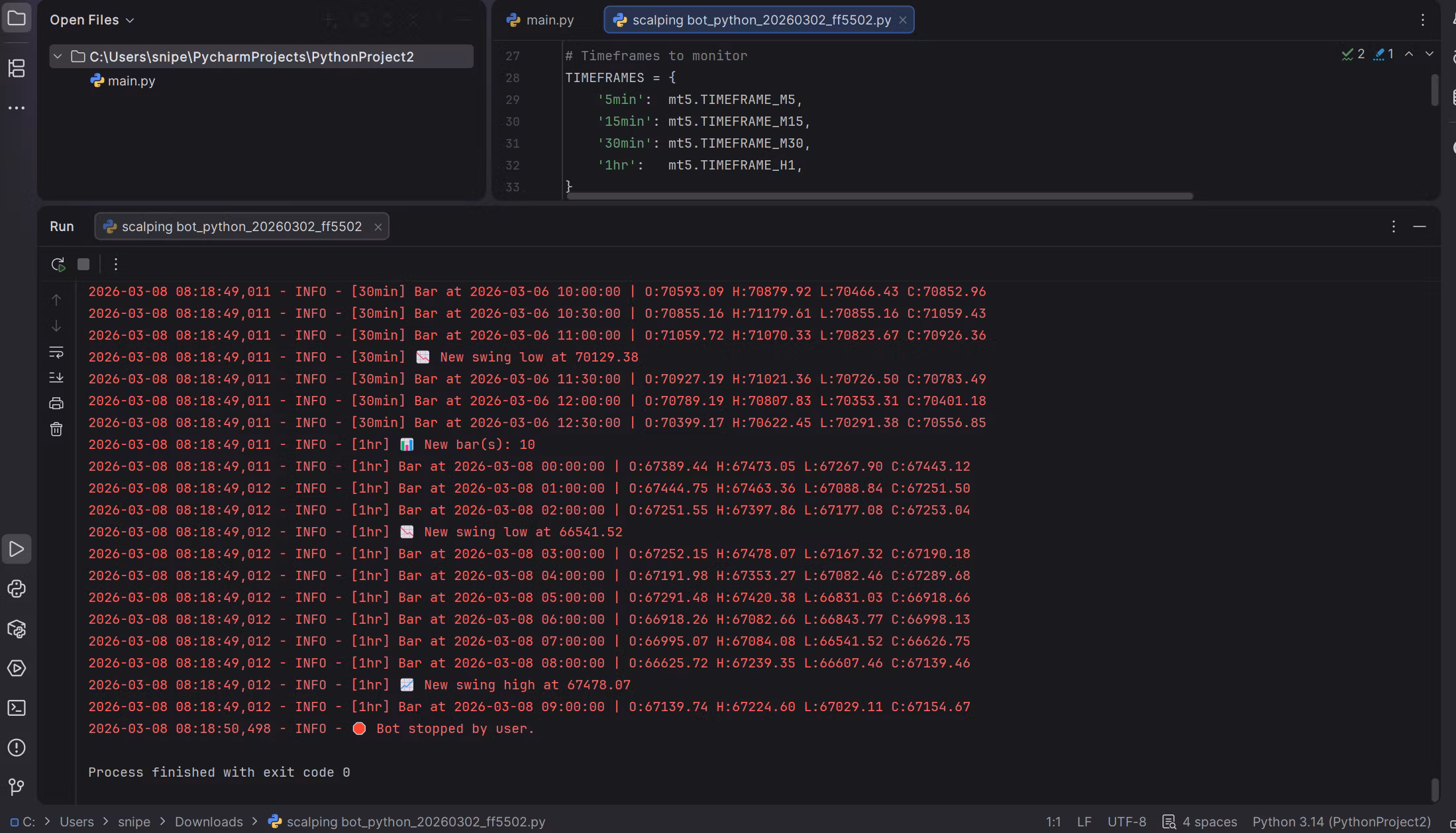This screenshot has height=833, width=1456.
Task: Open the Python Console tool window
Action: pos(17,589)
